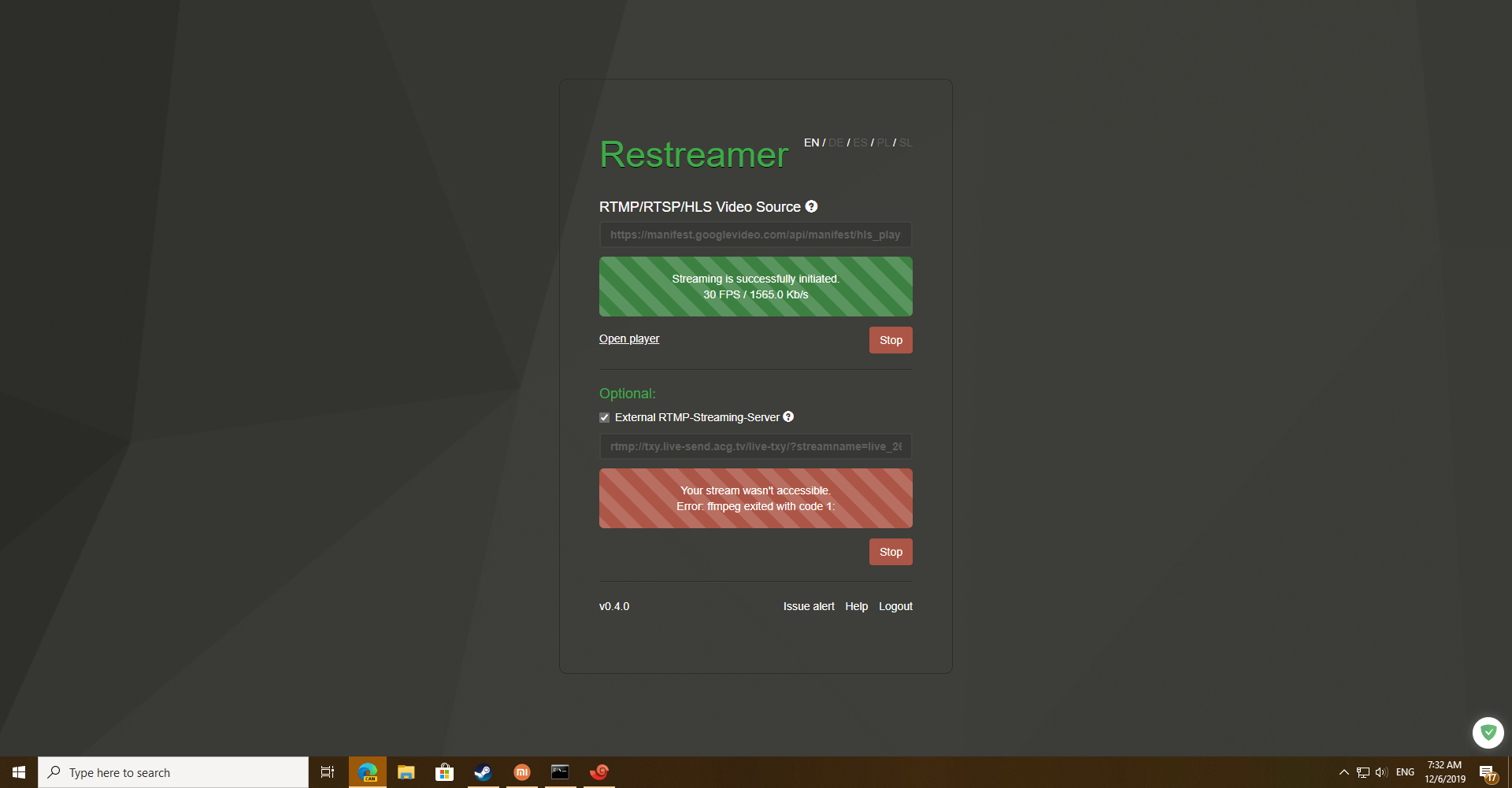Screen dimensions: 1512x788
Task: Click the External RTMP-Streaming-Server help icon
Action: 788,416
